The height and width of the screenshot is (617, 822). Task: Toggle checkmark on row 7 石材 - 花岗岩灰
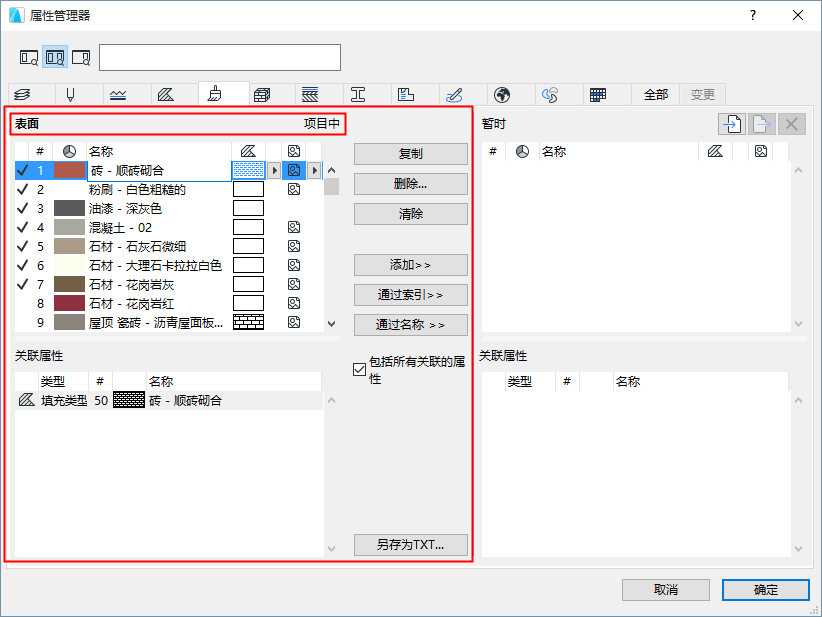coord(23,284)
